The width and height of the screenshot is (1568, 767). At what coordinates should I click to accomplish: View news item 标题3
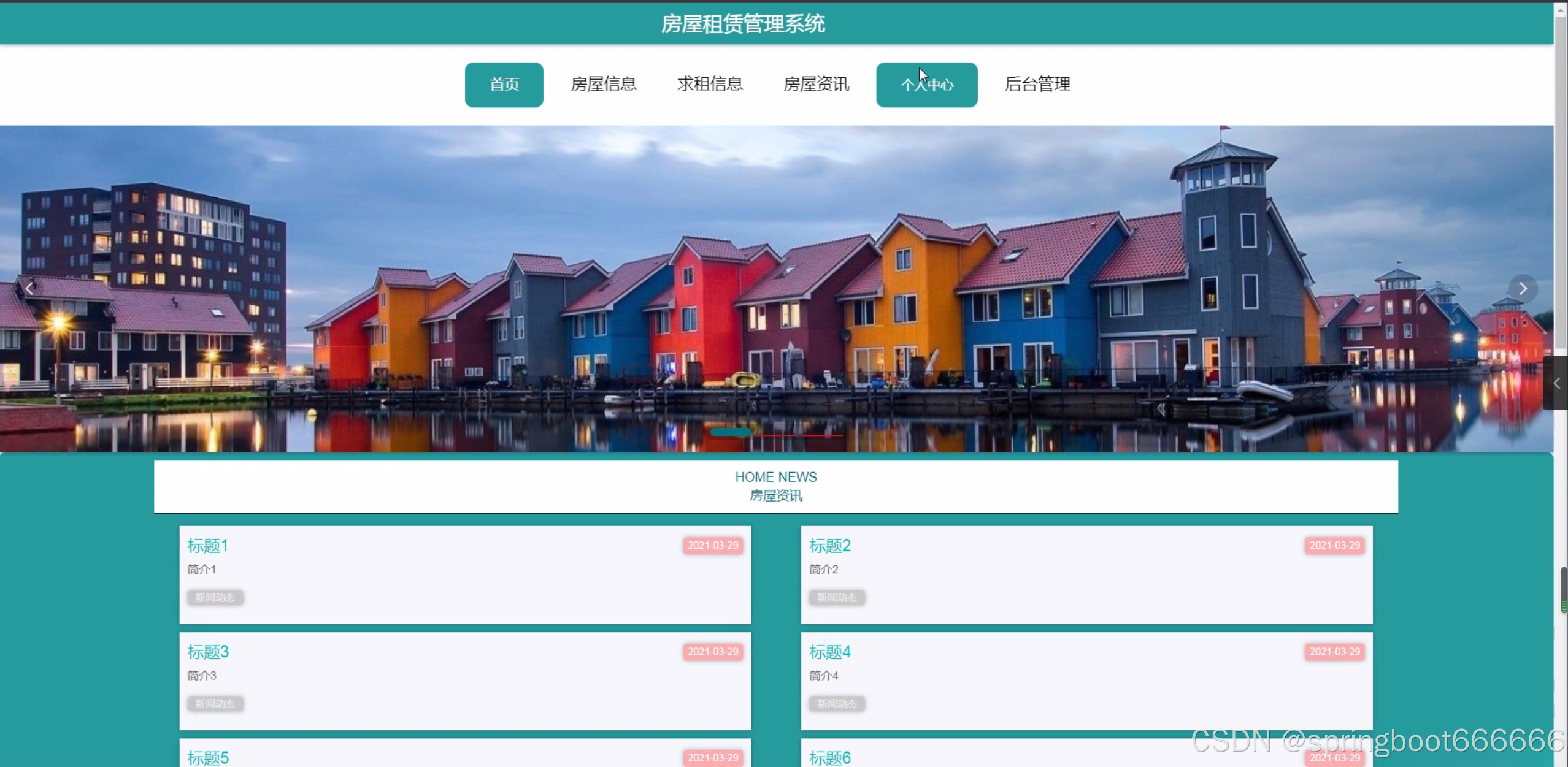click(207, 652)
